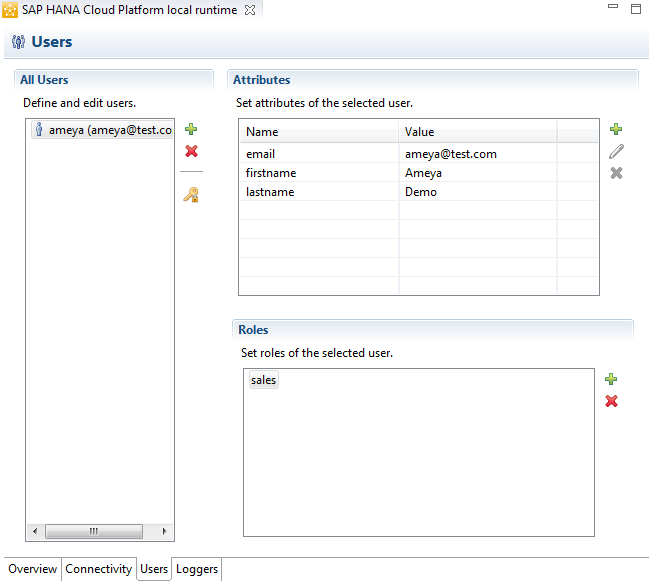This screenshot has height=583, width=653.
Task: Select the lastname attribute row
Action: click(x=419, y=192)
